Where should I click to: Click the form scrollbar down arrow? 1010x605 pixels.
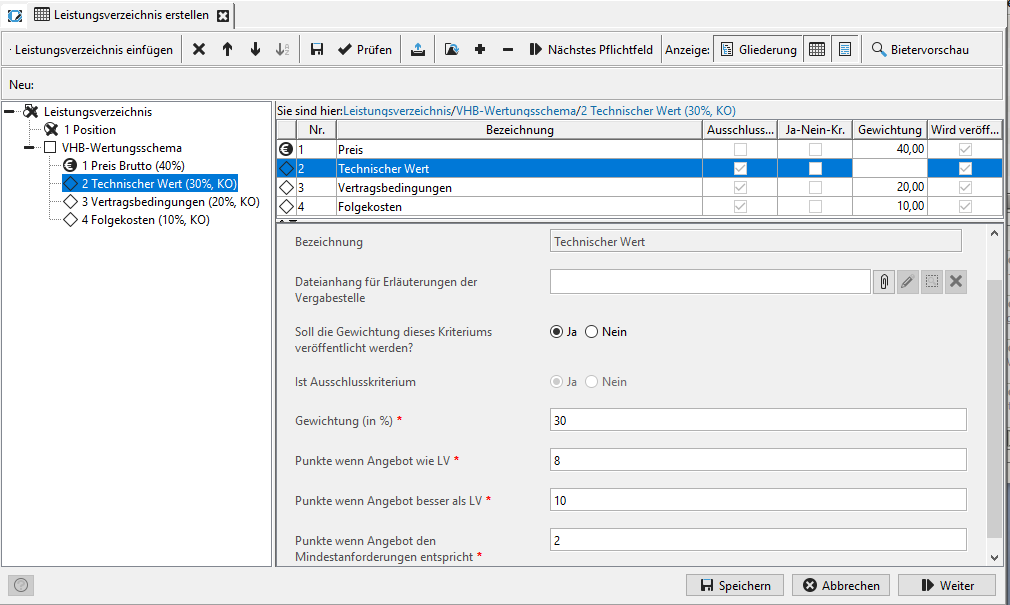pos(995,557)
